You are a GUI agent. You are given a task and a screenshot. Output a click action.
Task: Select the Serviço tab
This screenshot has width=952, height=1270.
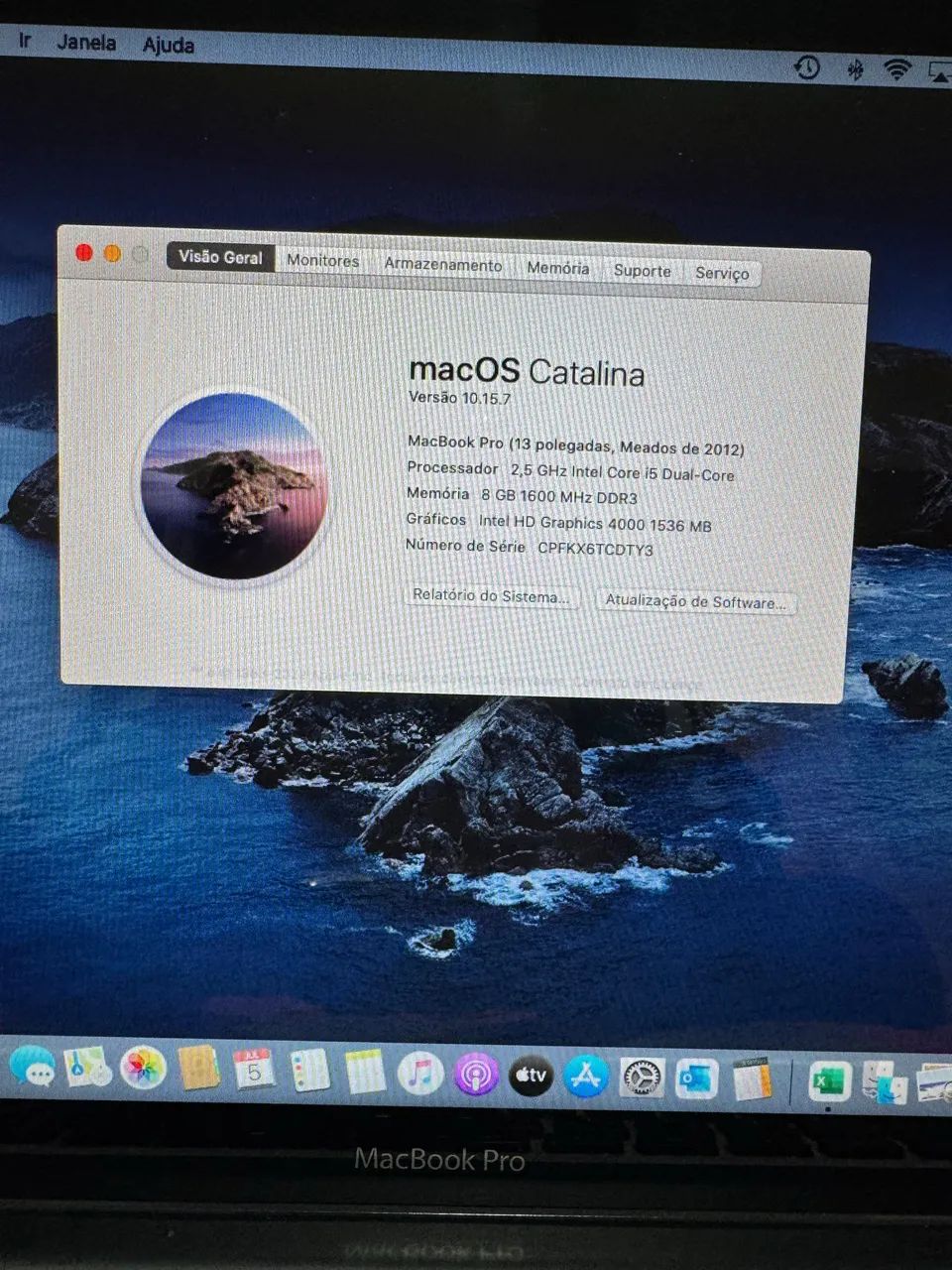[722, 274]
